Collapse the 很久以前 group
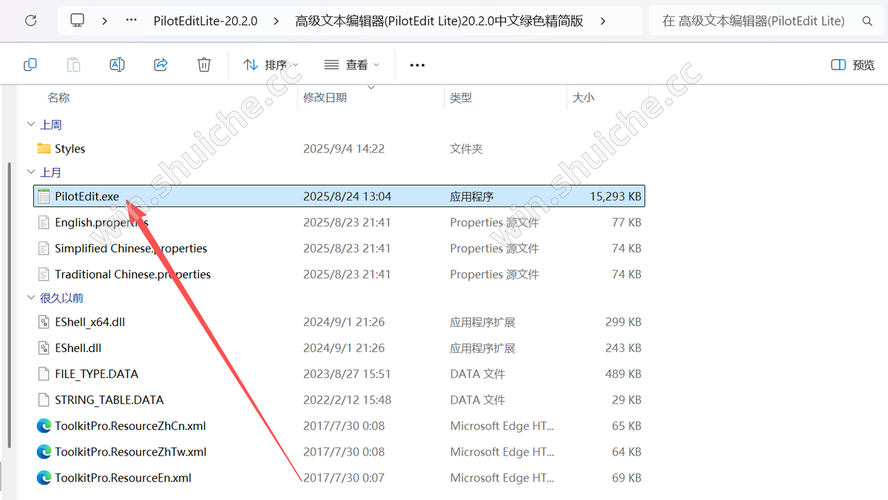888x500 pixels. (x=31, y=297)
